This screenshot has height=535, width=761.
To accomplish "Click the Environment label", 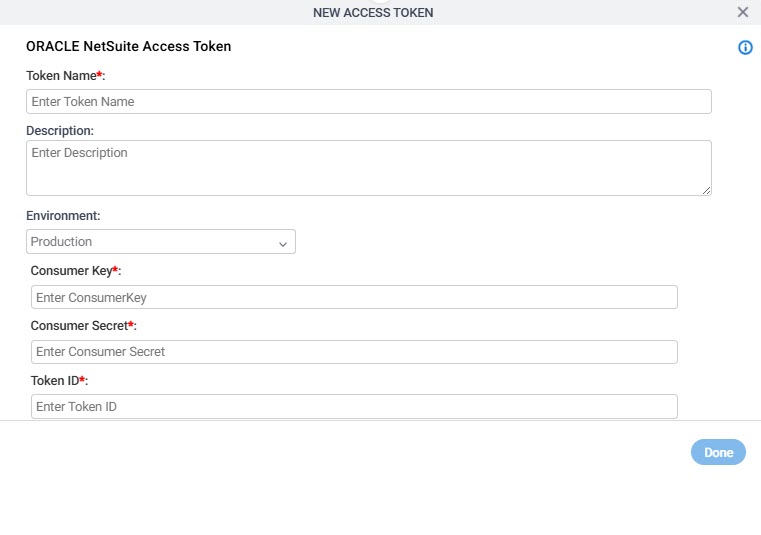I will pos(63,216).
